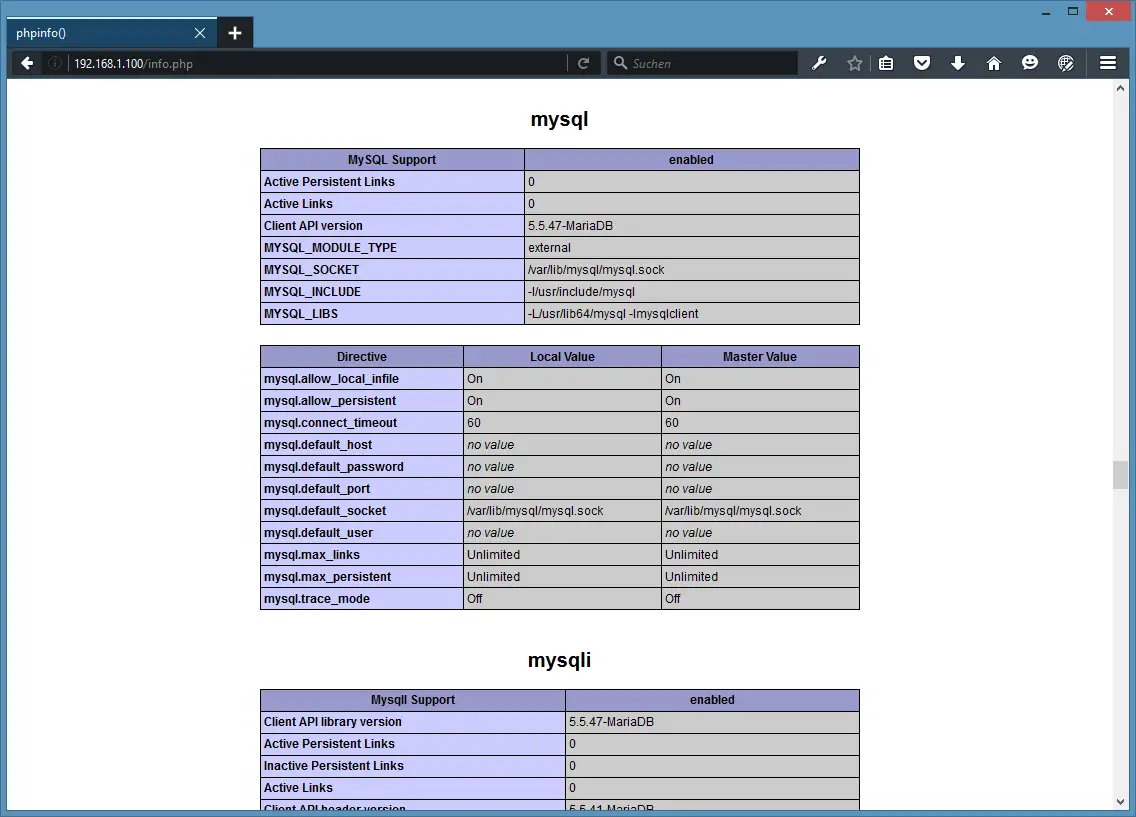The width and height of the screenshot is (1136, 817).
Task: Minimize the browser window
Action: click(x=1046, y=12)
